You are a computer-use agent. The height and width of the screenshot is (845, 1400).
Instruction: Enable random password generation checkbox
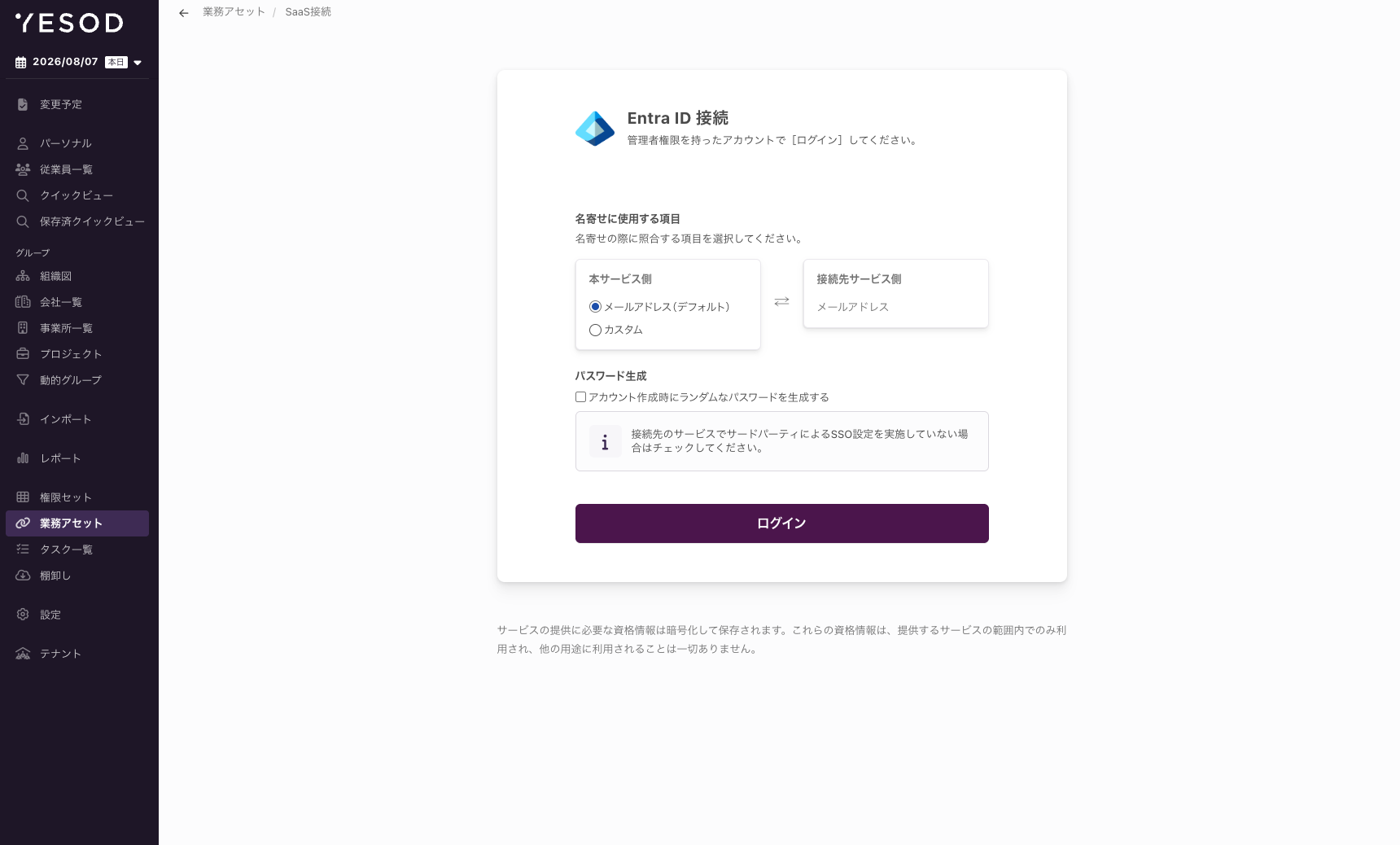(581, 397)
